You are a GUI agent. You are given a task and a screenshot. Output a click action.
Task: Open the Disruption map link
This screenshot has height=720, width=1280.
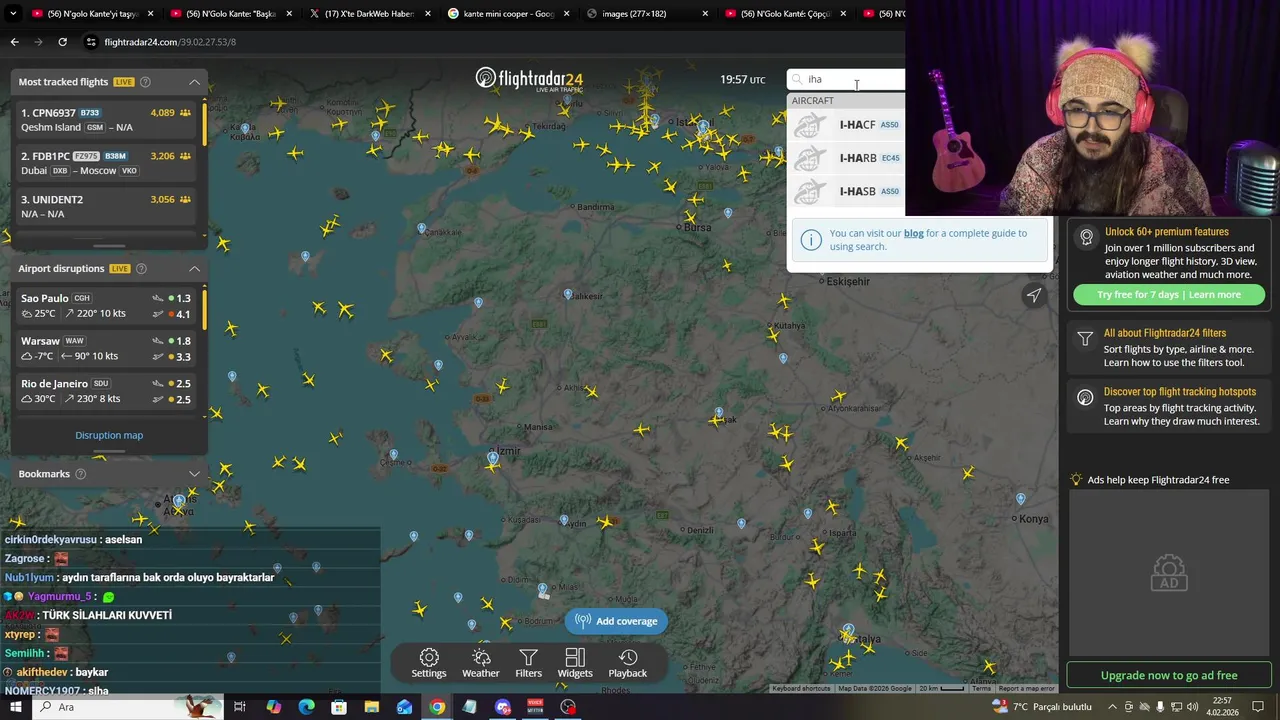tap(109, 435)
